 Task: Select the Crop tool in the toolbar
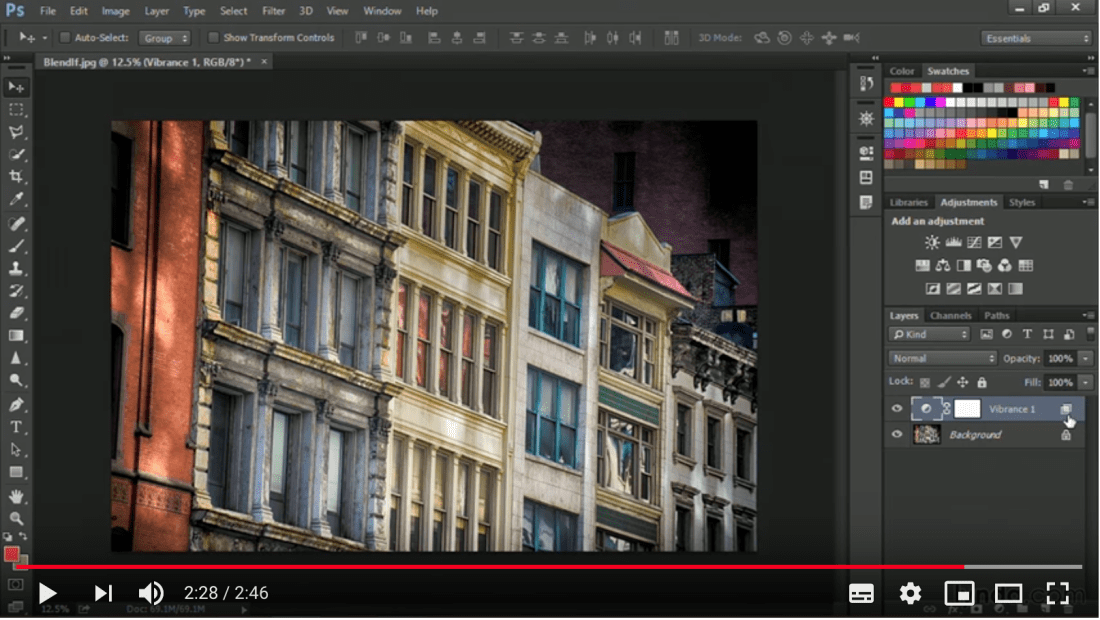[x=17, y=177]
